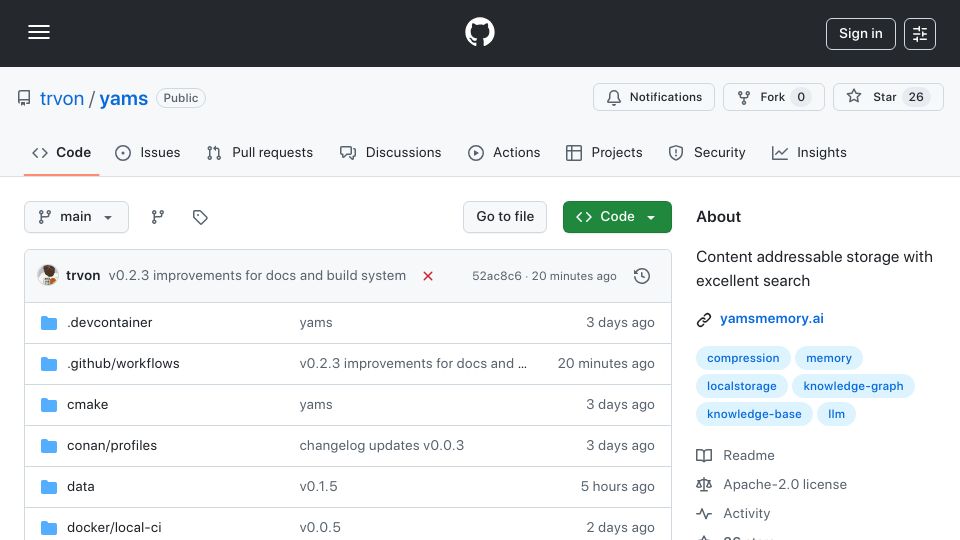Open the Insights tab
960x540 pixels.
coord(809,152)
